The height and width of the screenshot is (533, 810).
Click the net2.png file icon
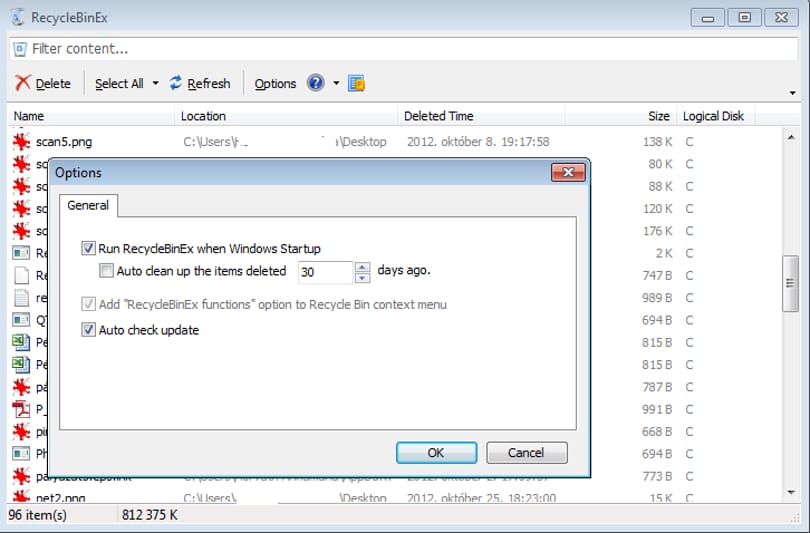21,497
